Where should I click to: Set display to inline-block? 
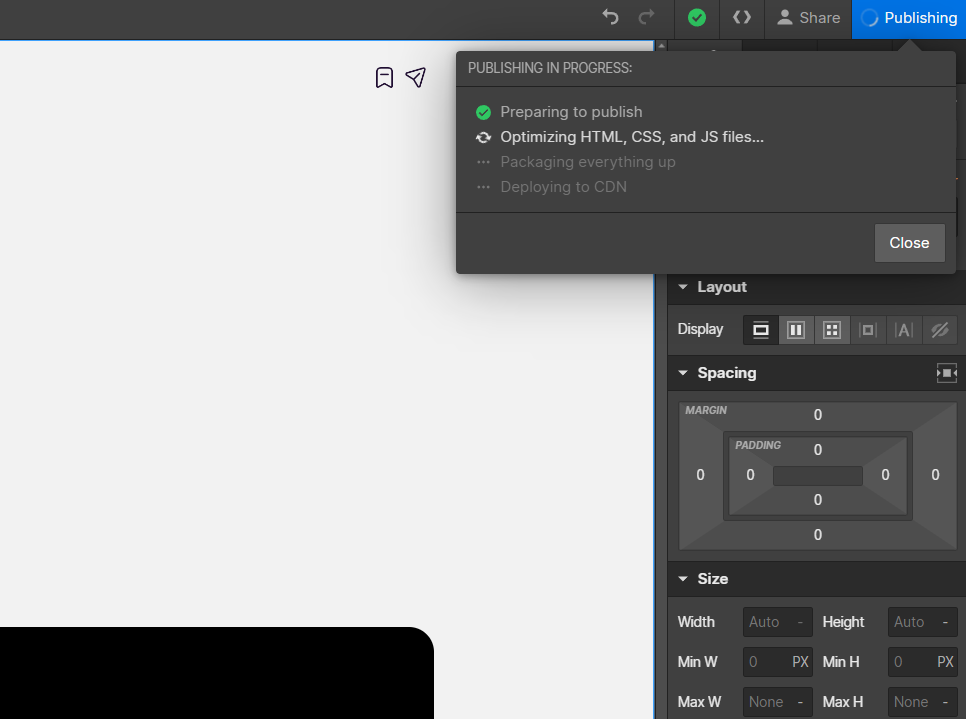(867, 330)
